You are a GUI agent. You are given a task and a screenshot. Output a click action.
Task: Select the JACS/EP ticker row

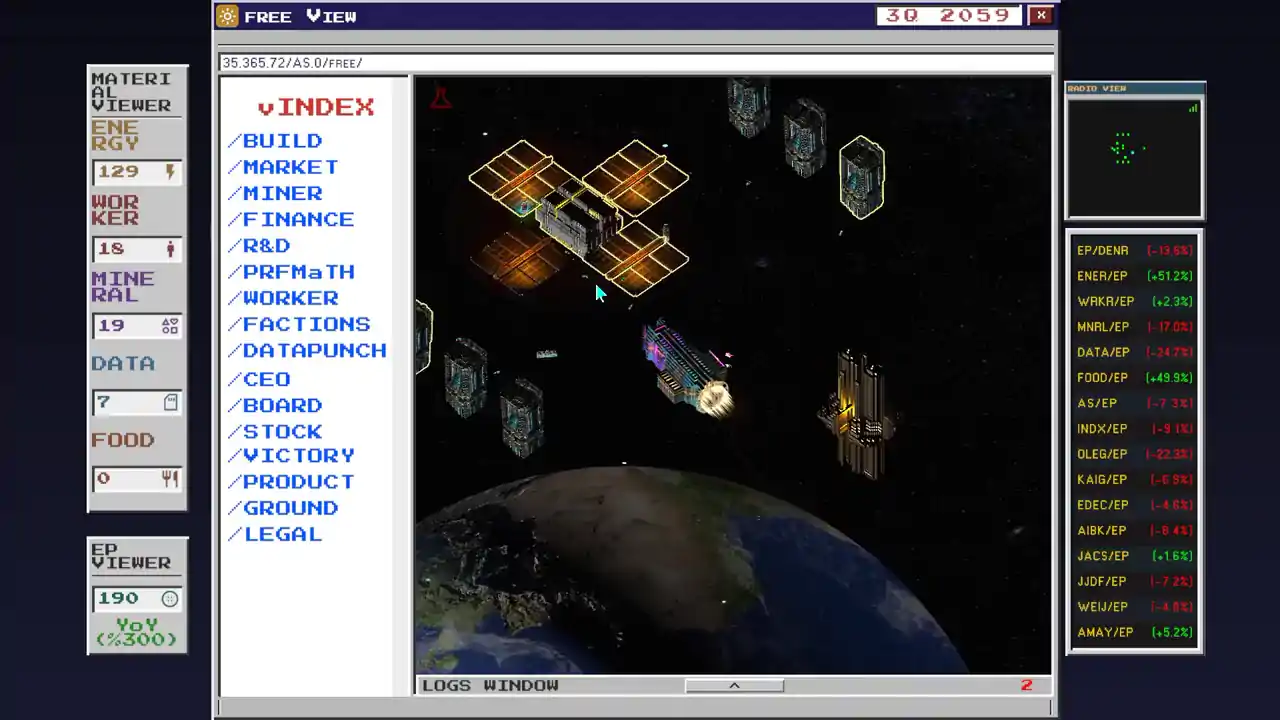point(1135,556)
